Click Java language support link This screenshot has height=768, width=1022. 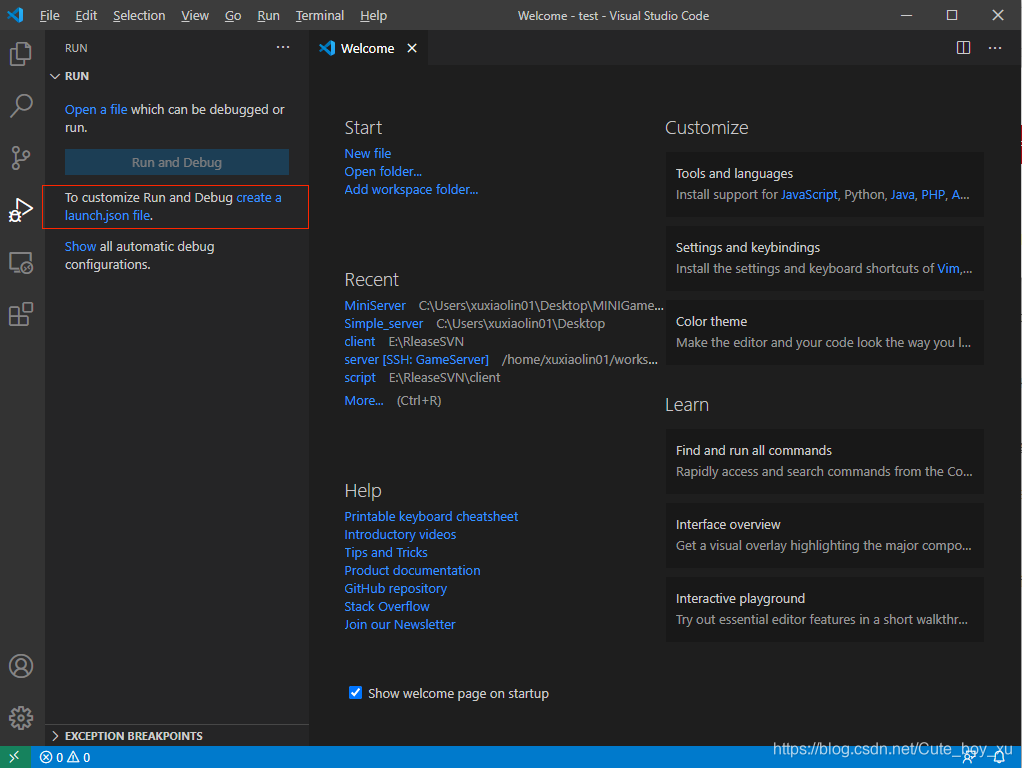(902, 194)
